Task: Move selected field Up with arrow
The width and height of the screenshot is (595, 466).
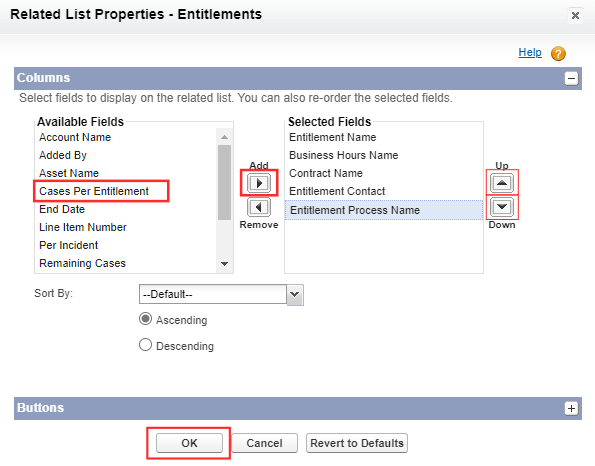Action: point(502,183)
